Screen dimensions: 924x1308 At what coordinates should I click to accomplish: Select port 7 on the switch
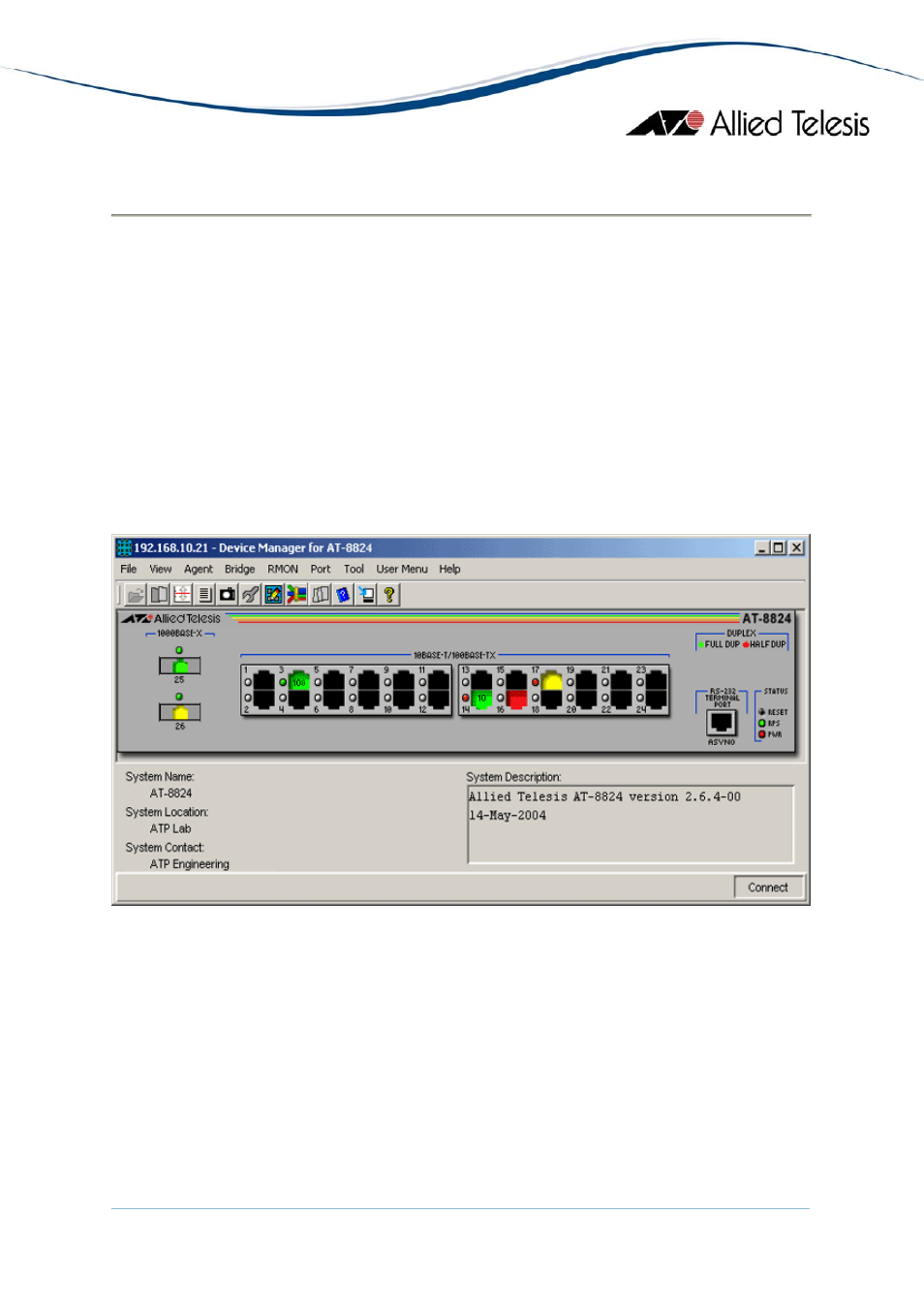tap(368, 680)
